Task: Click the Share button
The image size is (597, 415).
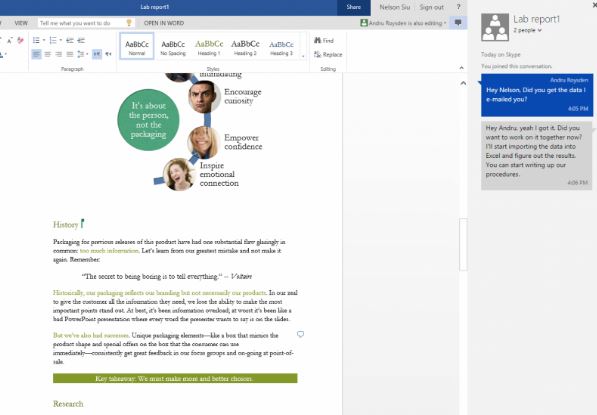Action: click(354, 7)
